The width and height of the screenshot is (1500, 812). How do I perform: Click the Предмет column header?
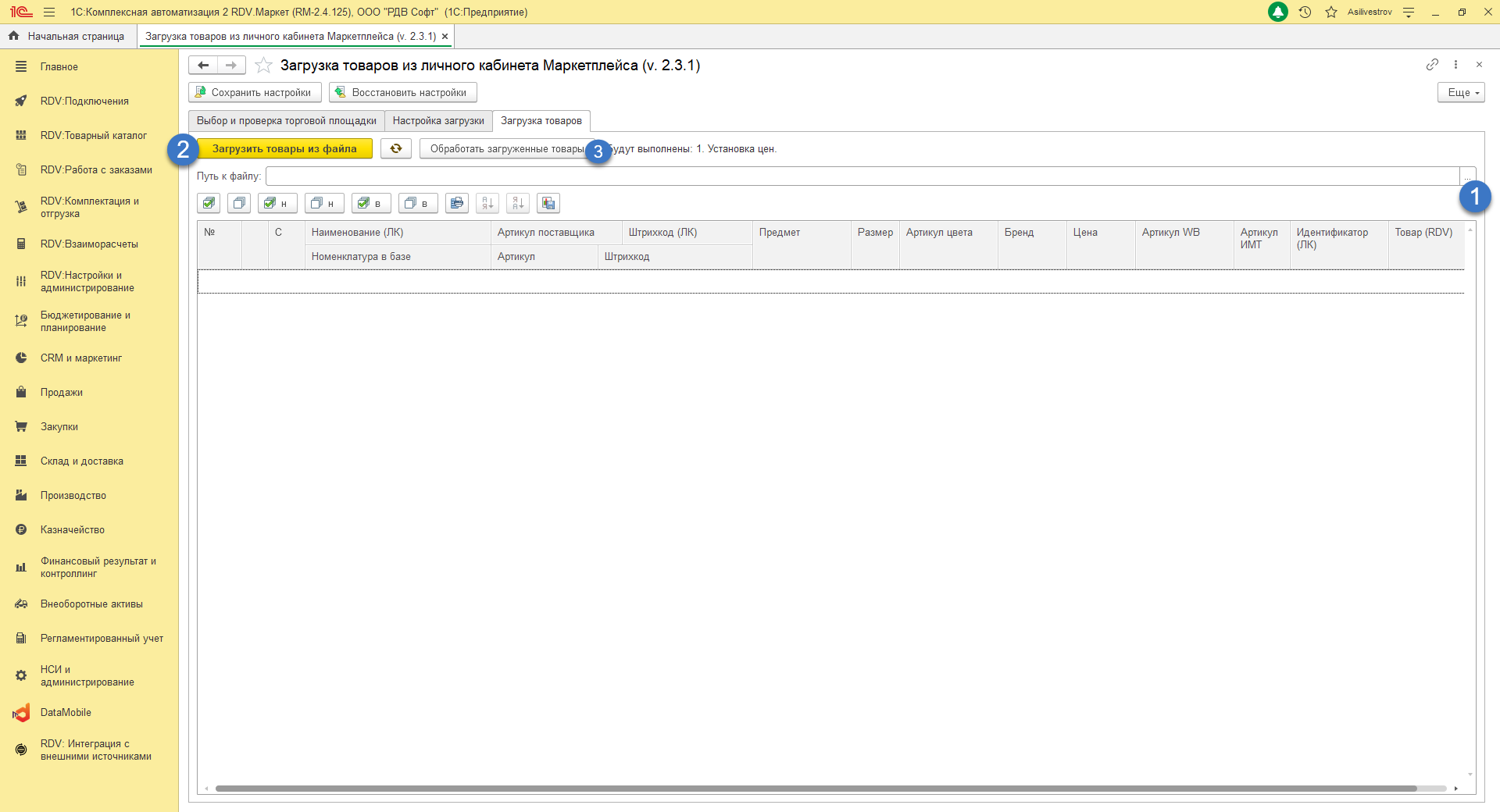tap(802, 244)
